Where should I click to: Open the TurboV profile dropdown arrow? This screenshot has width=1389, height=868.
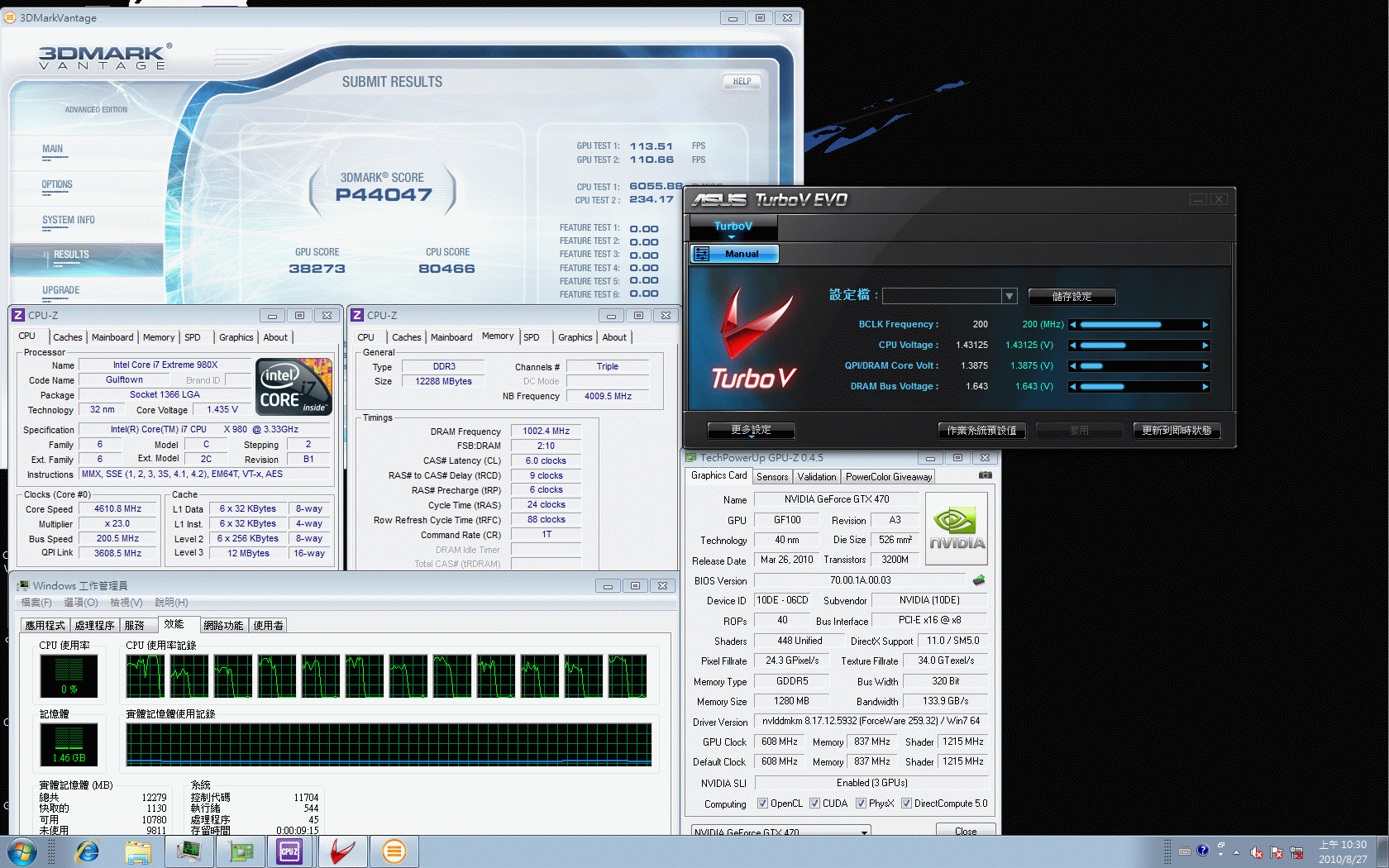point(1009,296)
